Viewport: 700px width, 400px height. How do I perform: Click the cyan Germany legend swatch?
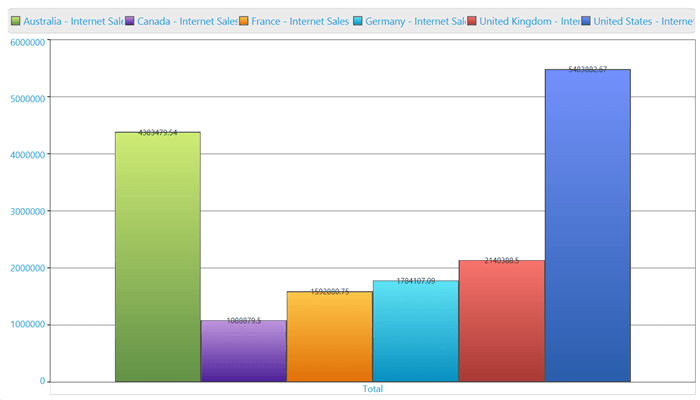coord(358,21)
